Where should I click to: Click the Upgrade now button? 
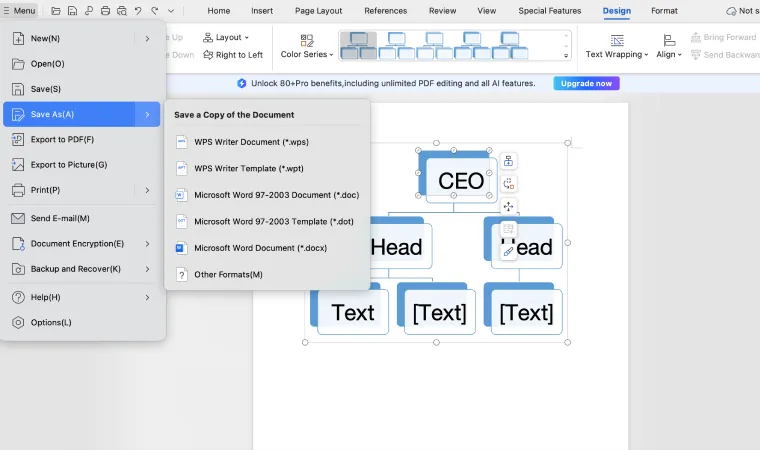point(586,83)
